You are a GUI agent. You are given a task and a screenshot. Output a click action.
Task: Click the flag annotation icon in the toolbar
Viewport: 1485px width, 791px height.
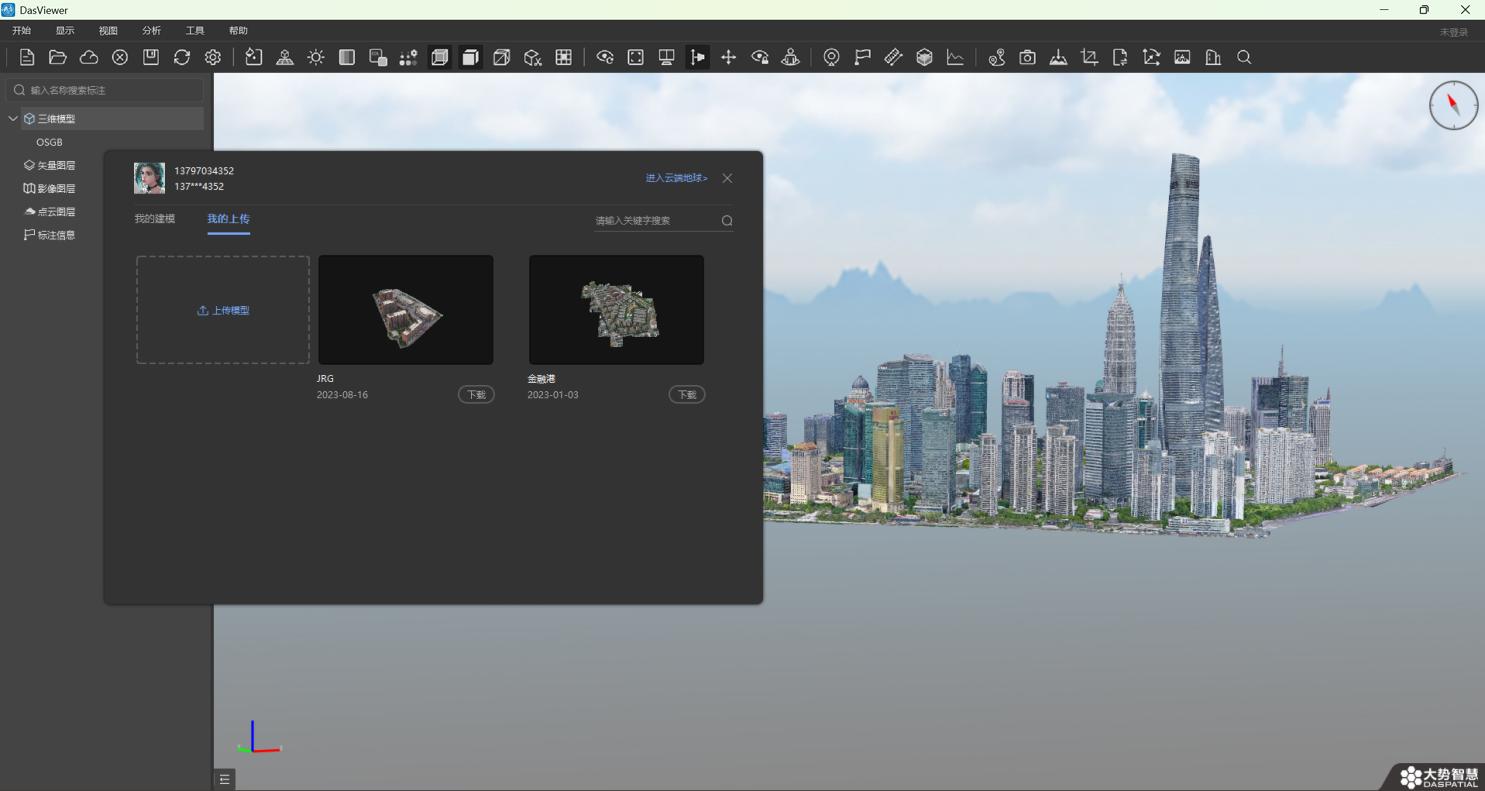(862, 58)
